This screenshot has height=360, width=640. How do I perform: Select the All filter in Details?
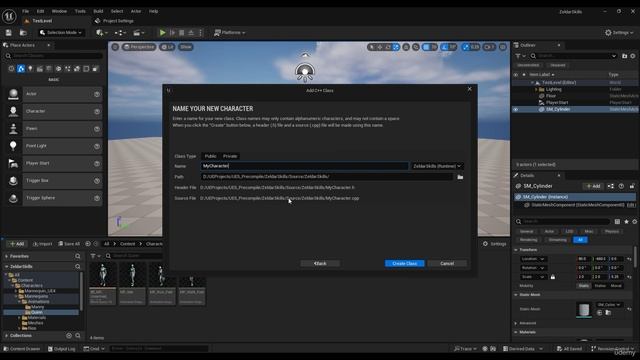tap(580, 240)
